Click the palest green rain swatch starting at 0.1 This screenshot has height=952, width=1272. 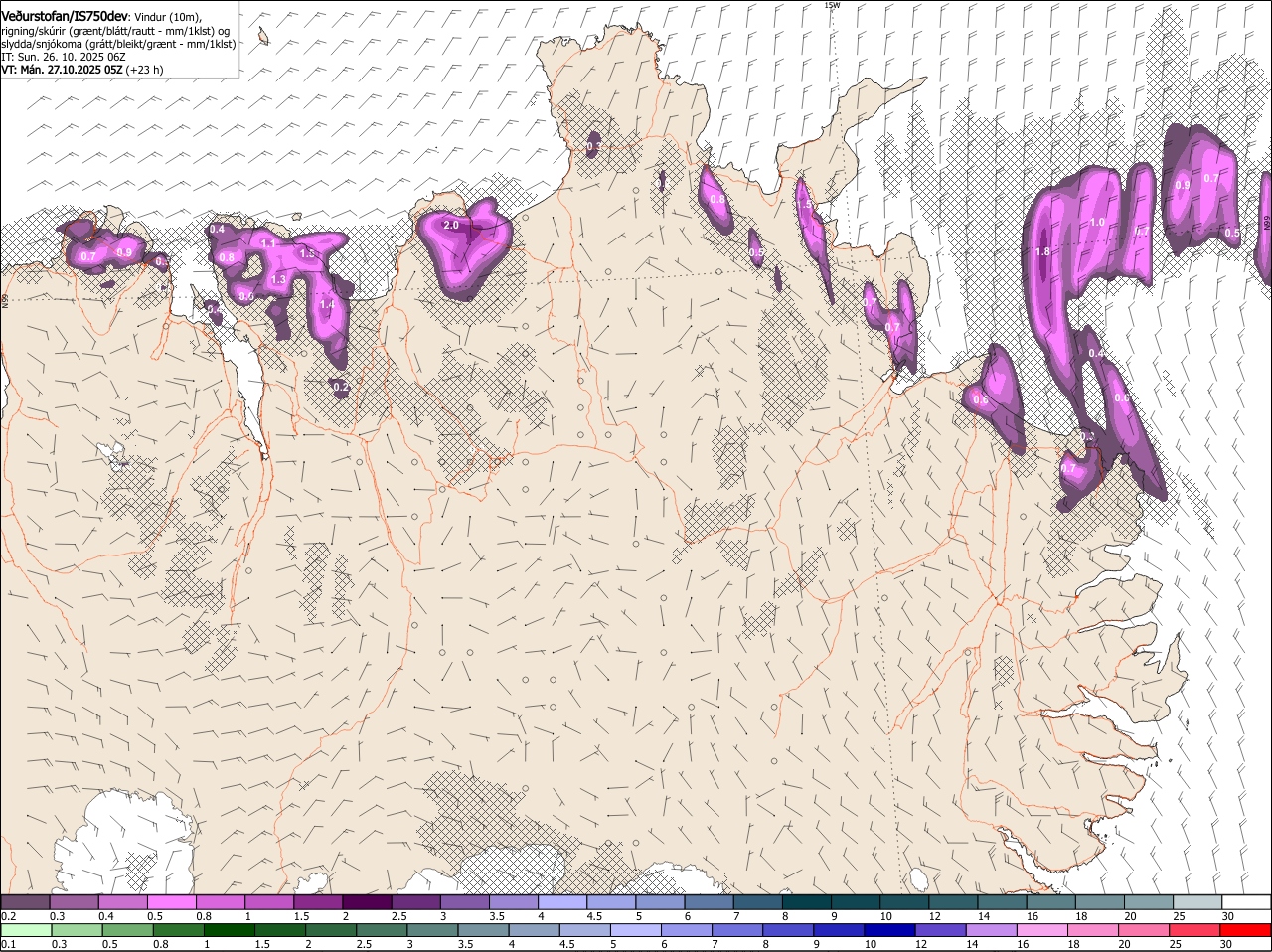(x=26, y=930)
